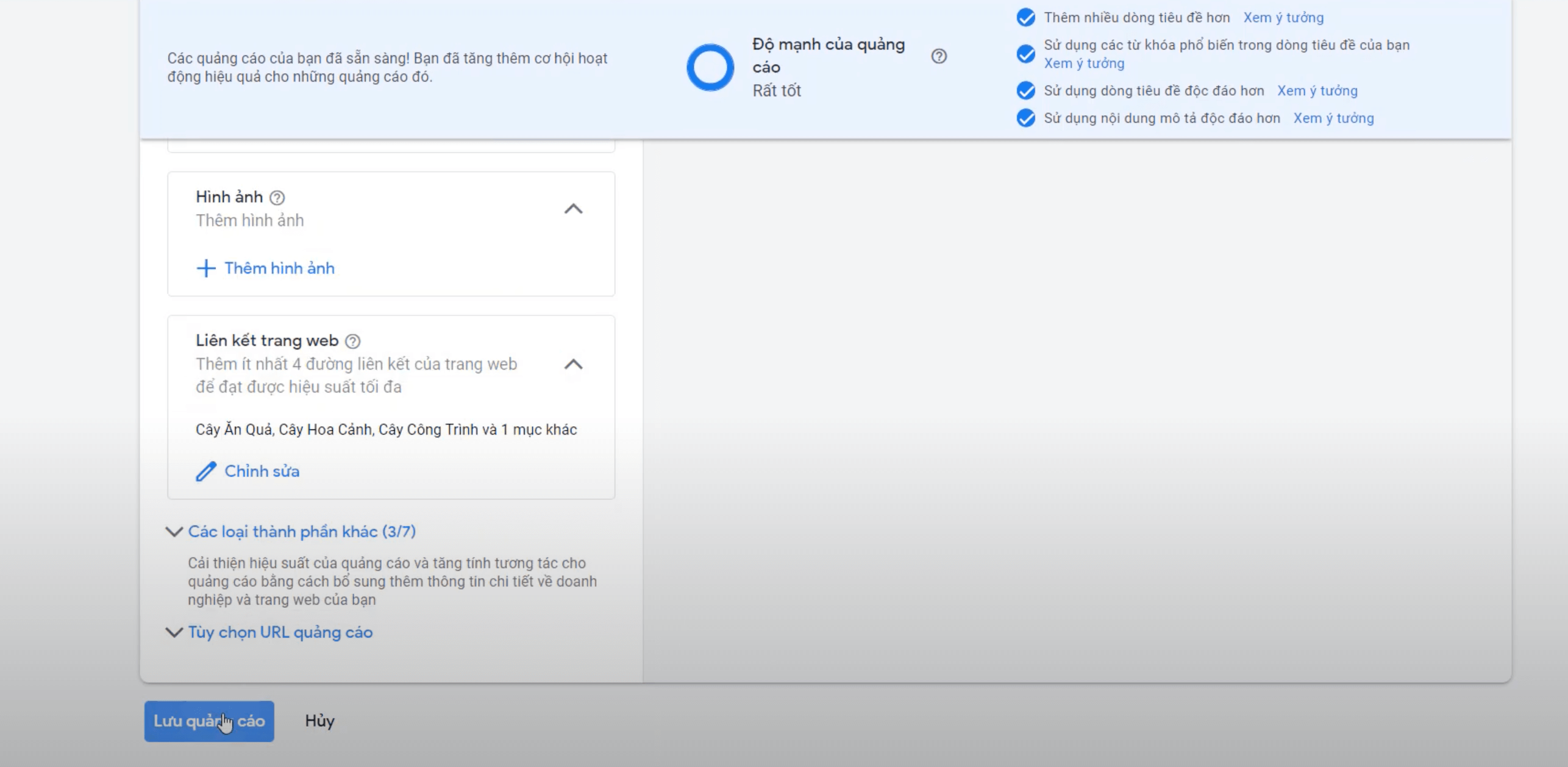Collapse the Liên kết trang web section chevron
Viewport: 1568px width, 767px height.
(x=573, y=365)
